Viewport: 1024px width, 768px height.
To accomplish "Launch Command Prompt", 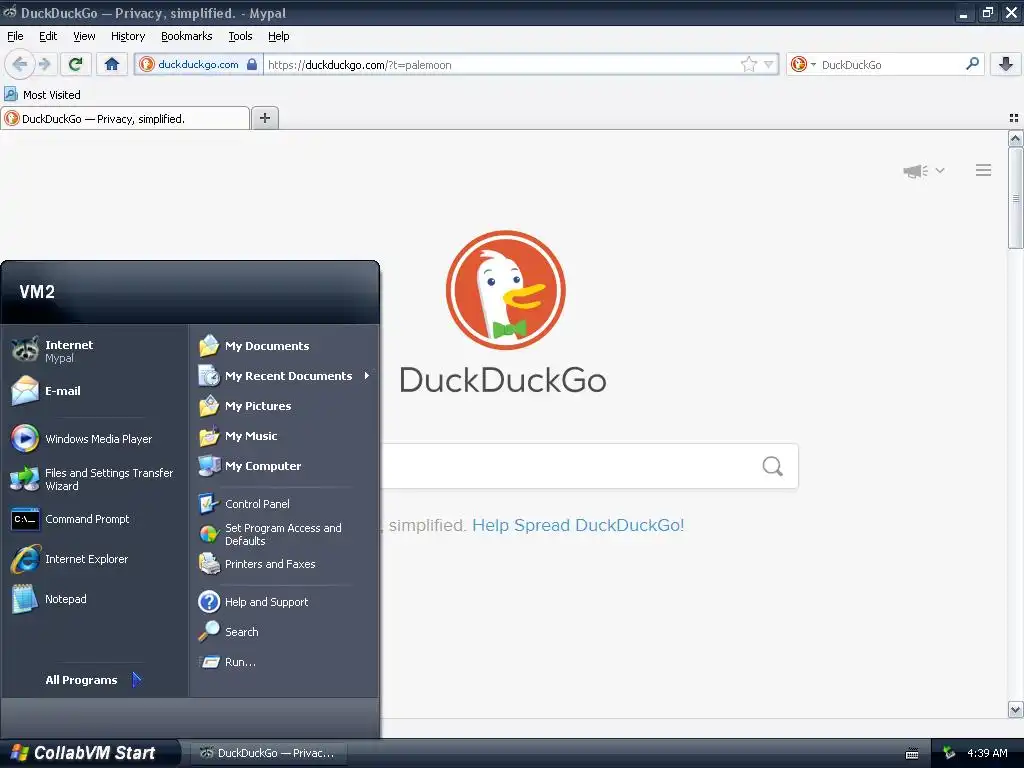I will pyautogui.click(x=95, y=519).
